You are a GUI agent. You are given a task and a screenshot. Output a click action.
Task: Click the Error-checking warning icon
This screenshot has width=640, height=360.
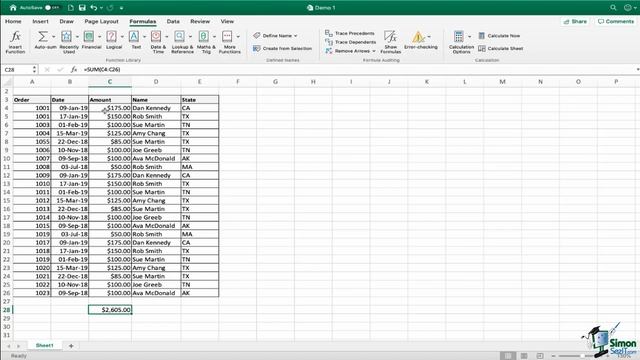418,37
